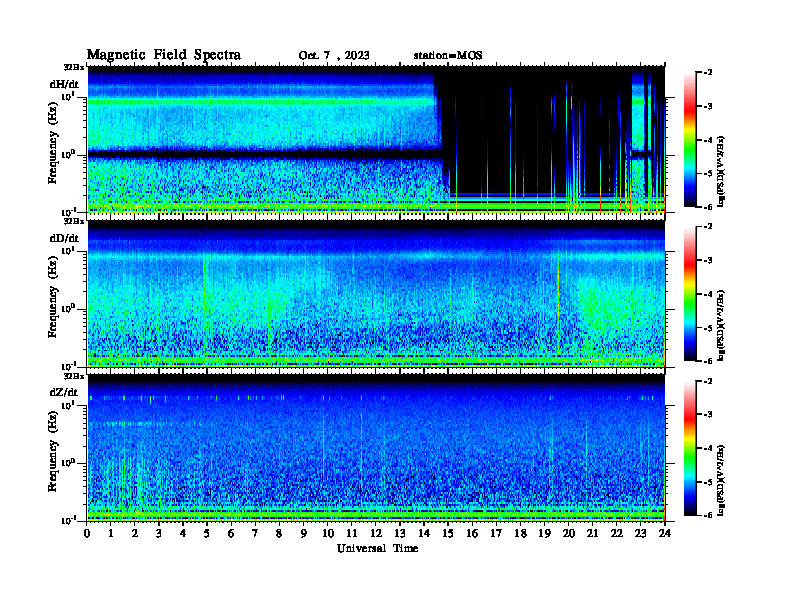
Task: Click the 32Hz label atop the dH/dt panel
Action: 74,67
